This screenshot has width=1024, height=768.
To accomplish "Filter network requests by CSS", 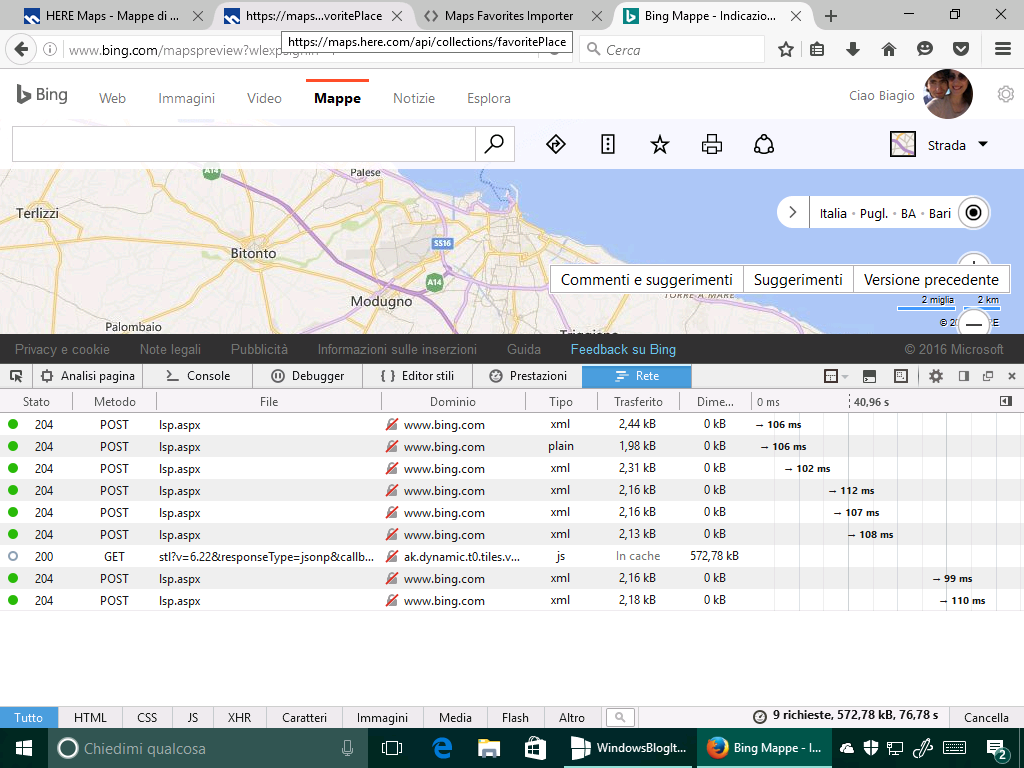I will 147,717.
